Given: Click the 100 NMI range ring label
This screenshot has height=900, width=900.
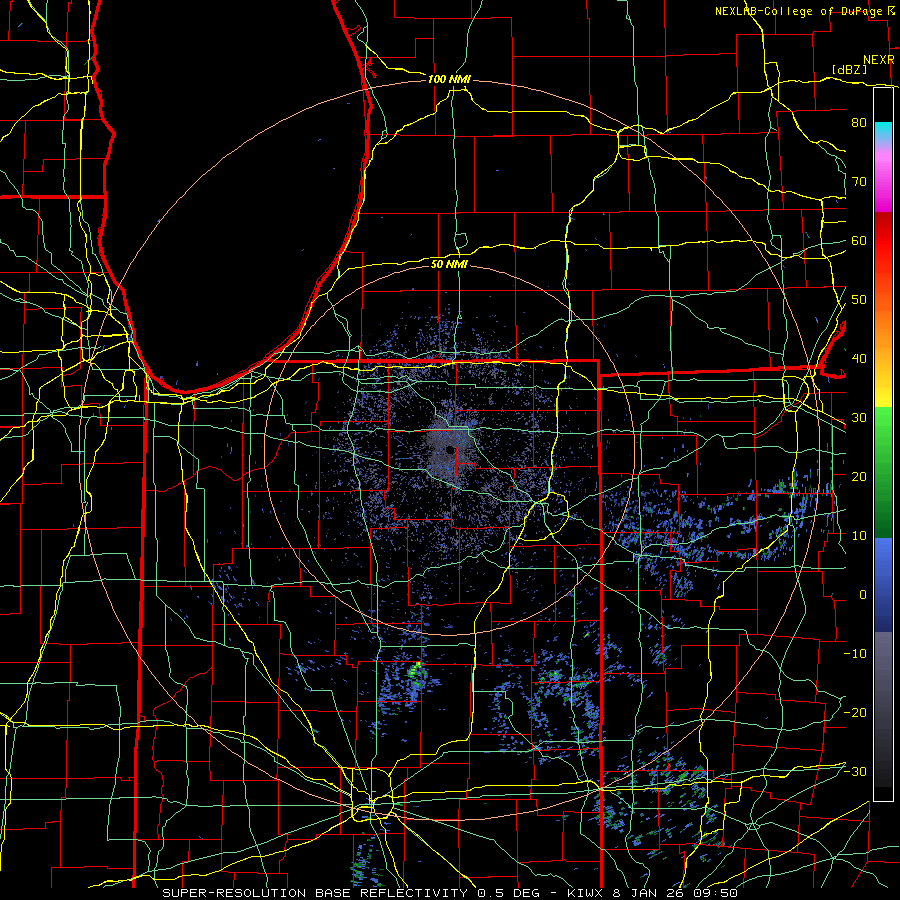Looking at the screenshot, I should coord(449,79).
